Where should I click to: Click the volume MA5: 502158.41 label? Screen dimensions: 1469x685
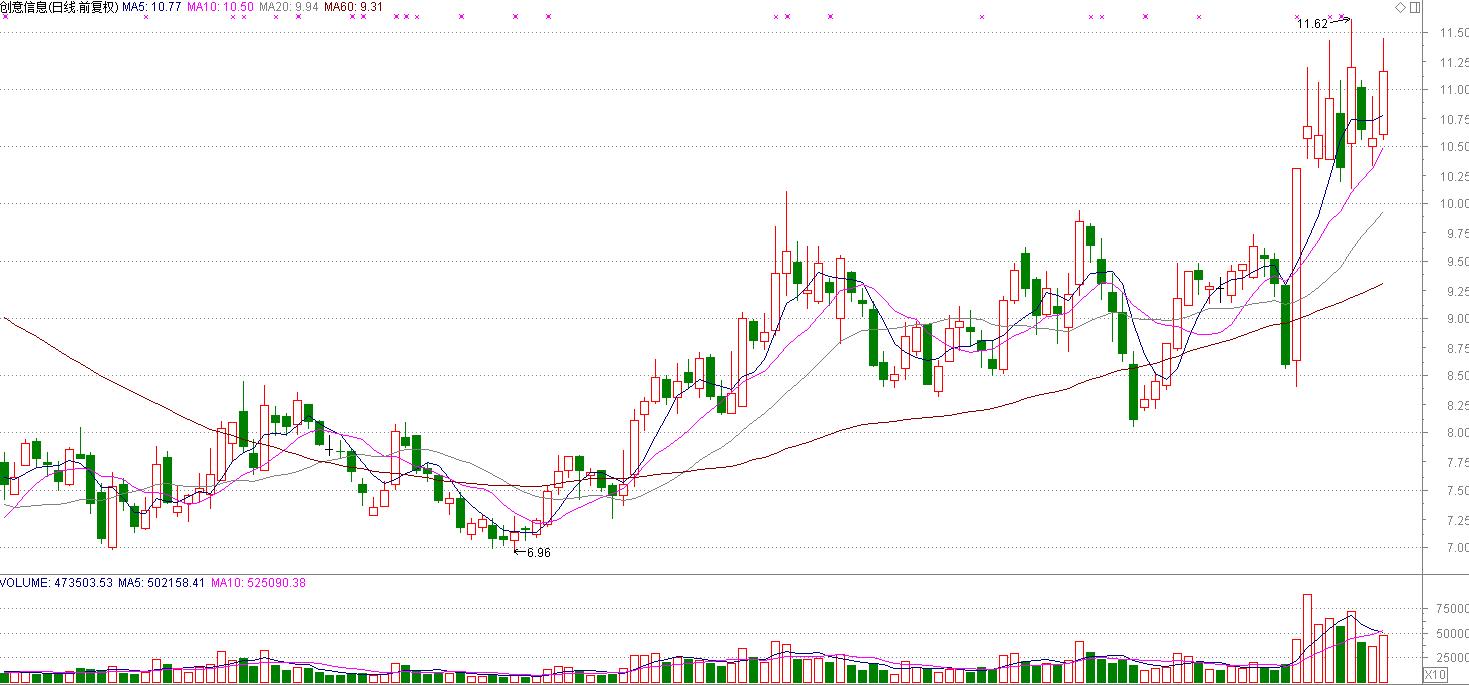[163, 583]
